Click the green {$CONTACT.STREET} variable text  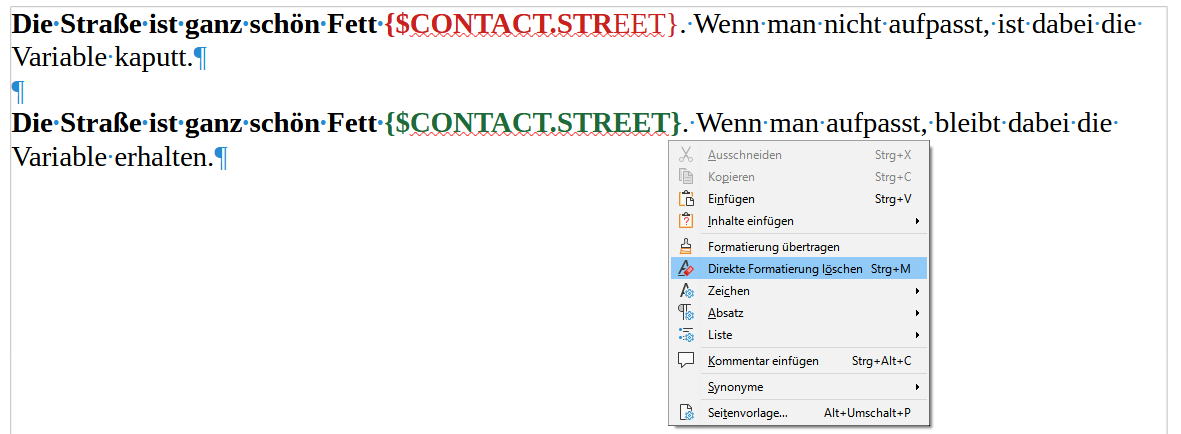click(x=532, y=123)
